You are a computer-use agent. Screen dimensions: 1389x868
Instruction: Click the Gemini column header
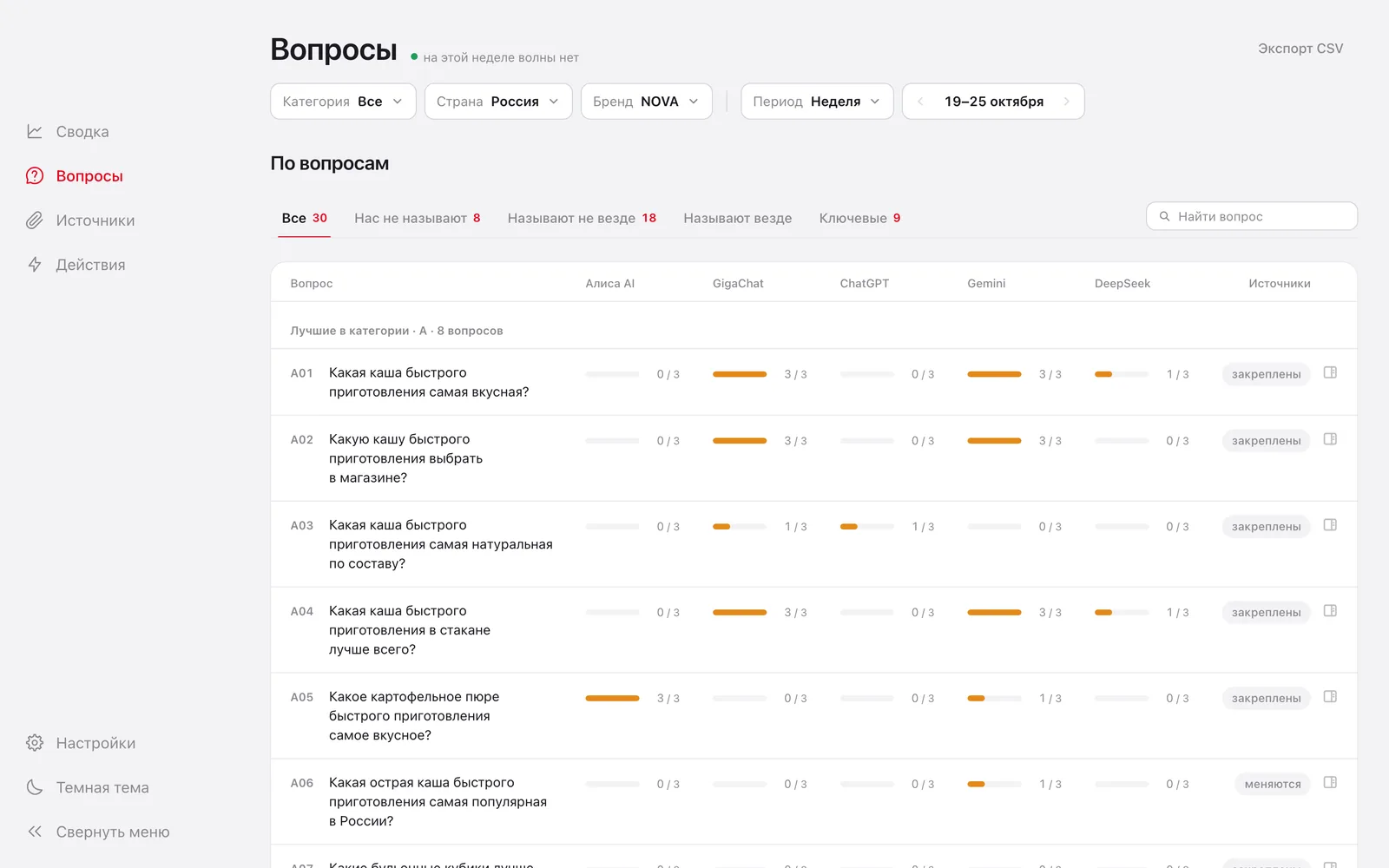(986, 283)
